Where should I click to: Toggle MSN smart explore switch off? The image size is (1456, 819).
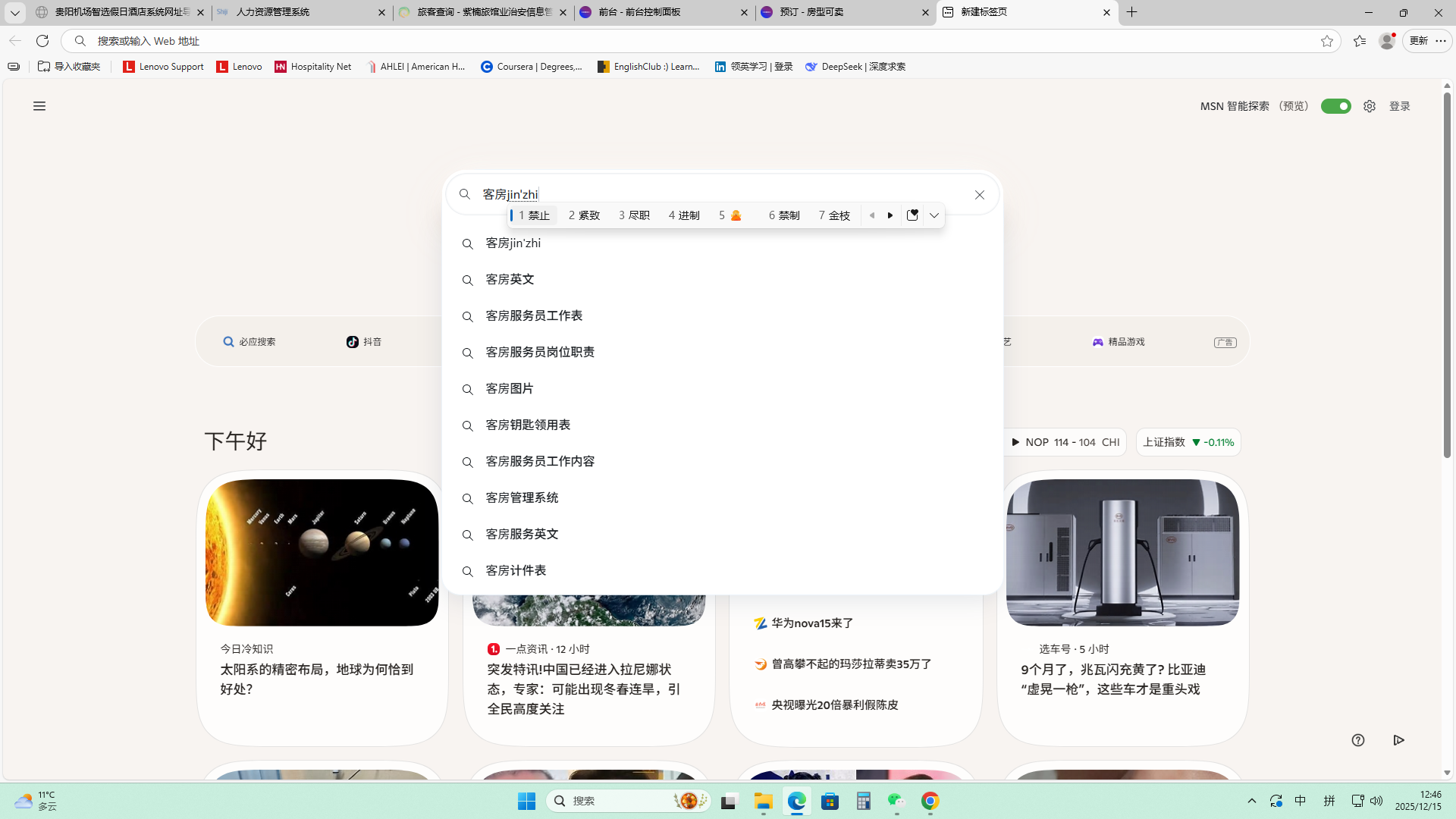[x=1335, y=106]
